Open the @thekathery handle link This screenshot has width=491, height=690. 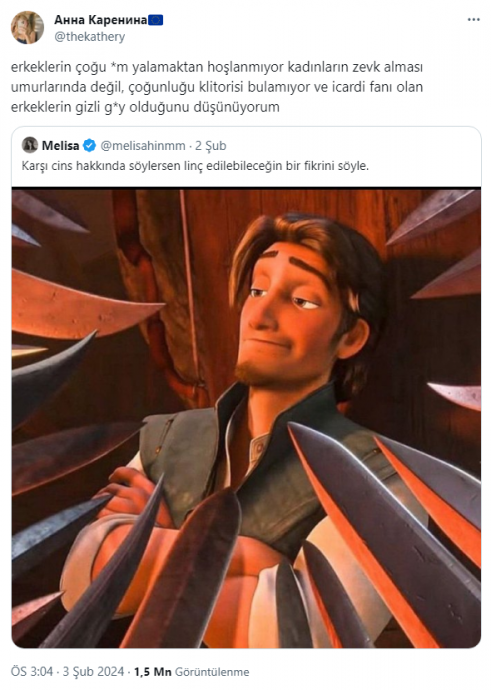coord(89,37)
